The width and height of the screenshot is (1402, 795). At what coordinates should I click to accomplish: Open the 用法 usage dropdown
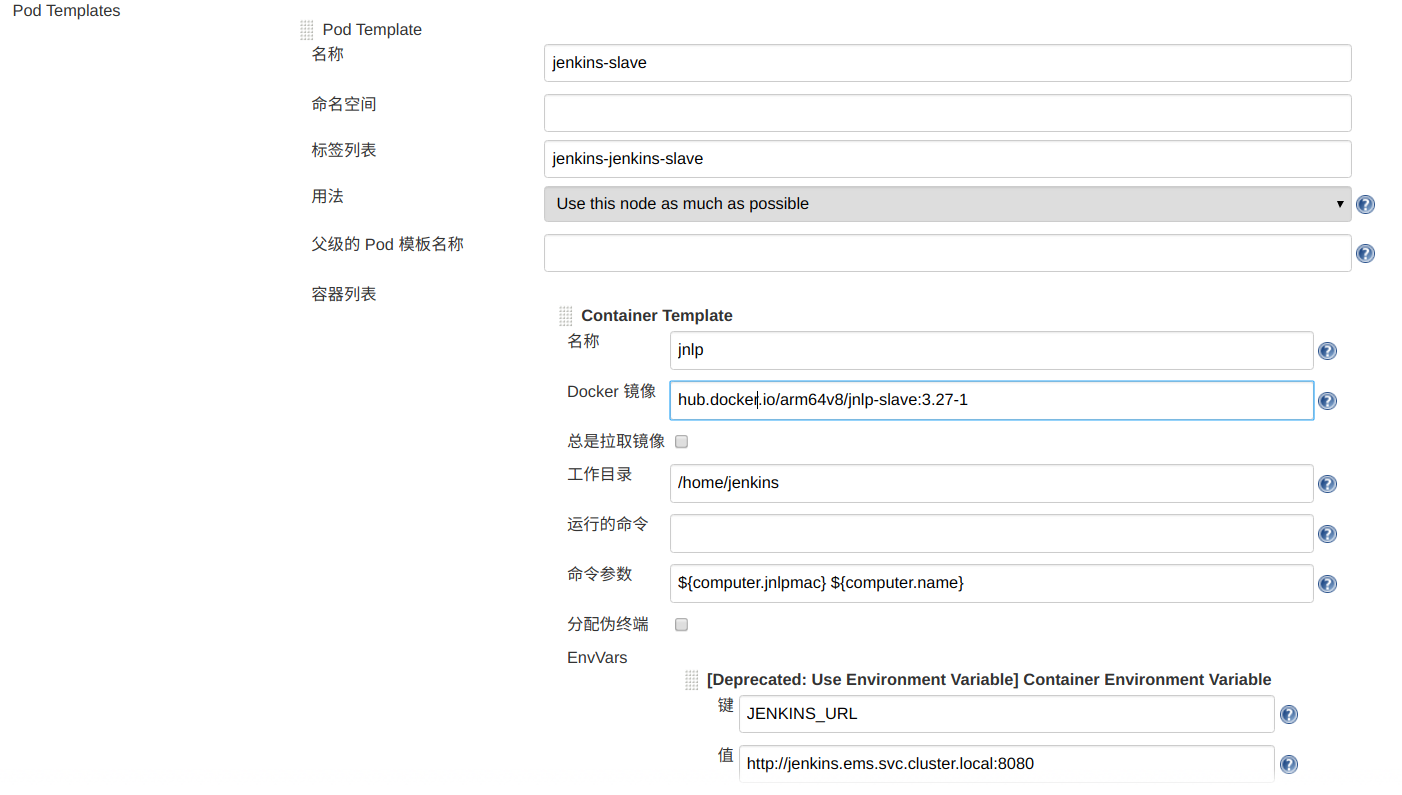point(946,203)
